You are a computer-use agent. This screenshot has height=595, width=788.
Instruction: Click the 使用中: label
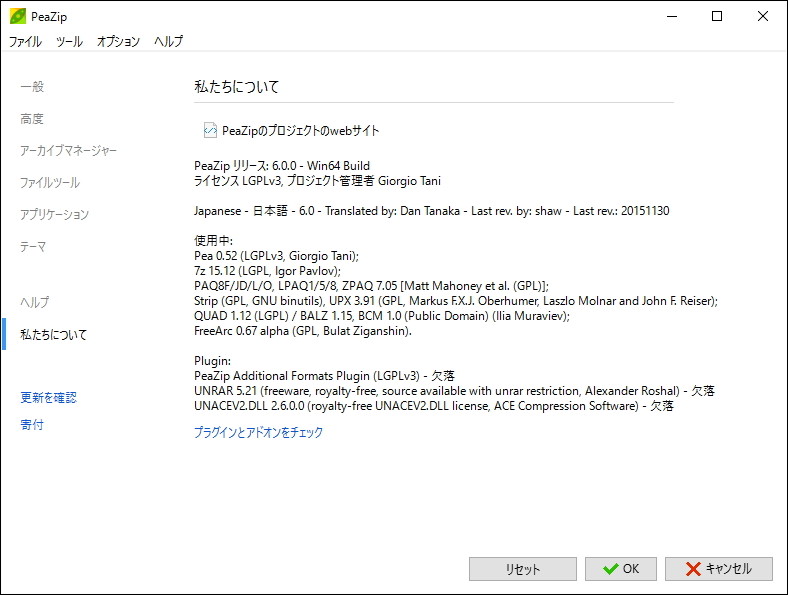point(214,241)
